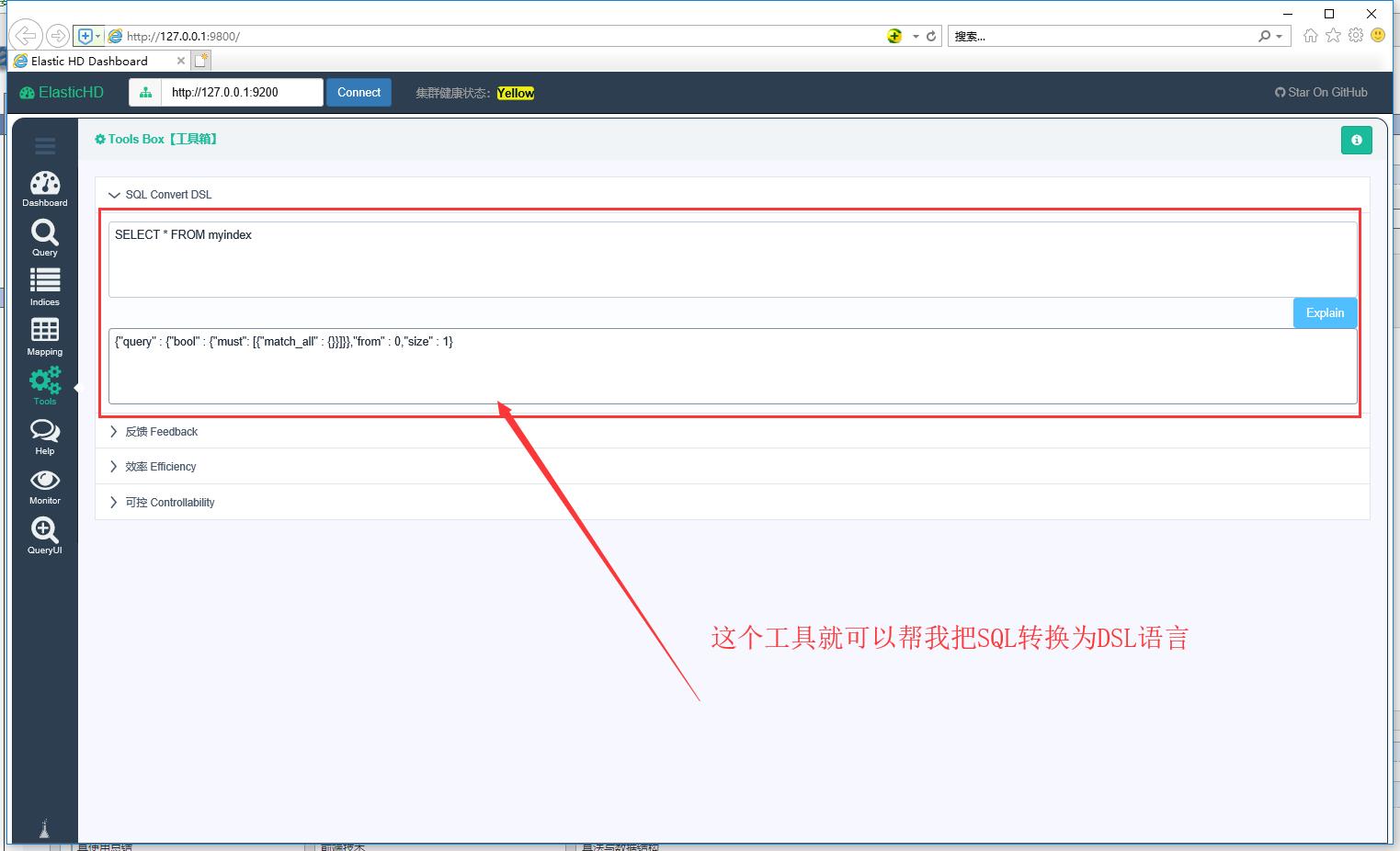Open browser favorites star icon
1400x851 pixels.
tap(1333, 36)
